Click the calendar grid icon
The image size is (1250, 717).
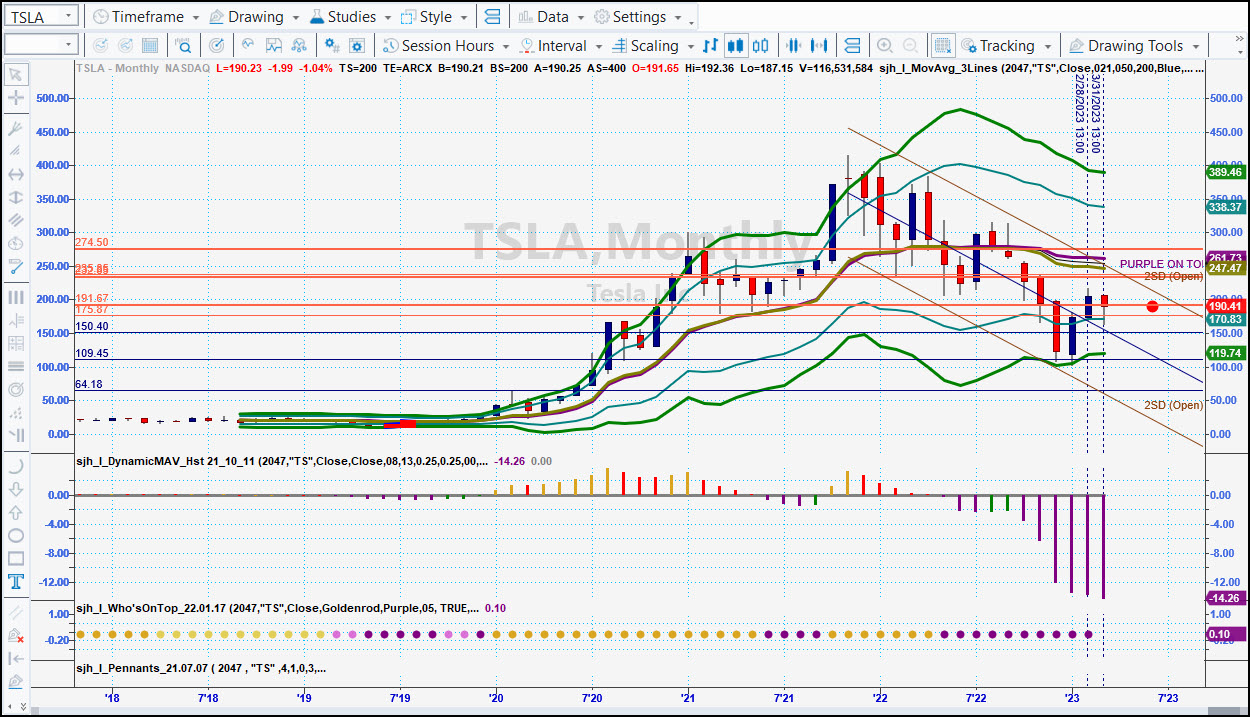150,46
